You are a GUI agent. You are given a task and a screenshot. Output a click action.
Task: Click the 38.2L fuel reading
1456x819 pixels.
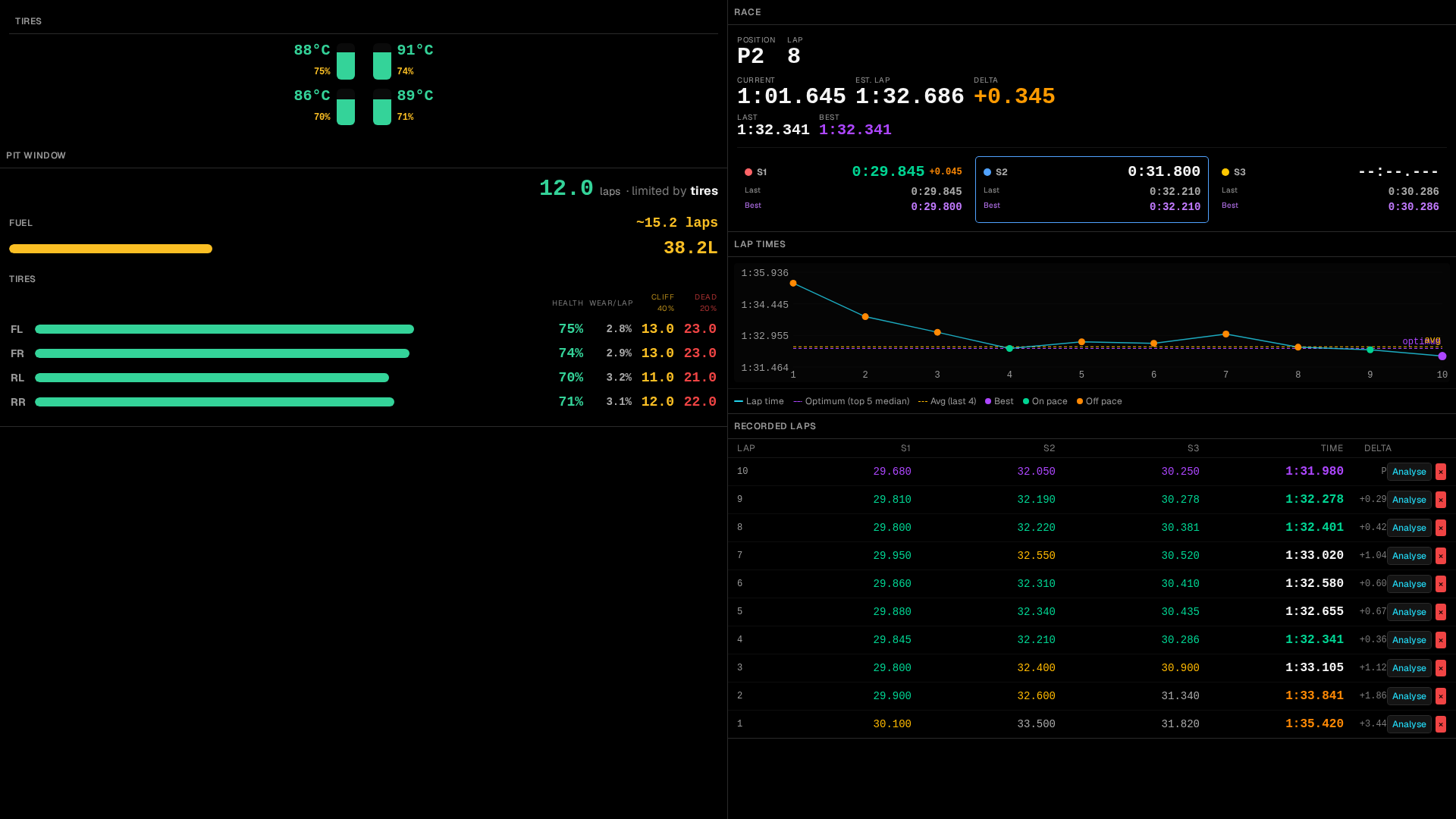coord(691,248)
